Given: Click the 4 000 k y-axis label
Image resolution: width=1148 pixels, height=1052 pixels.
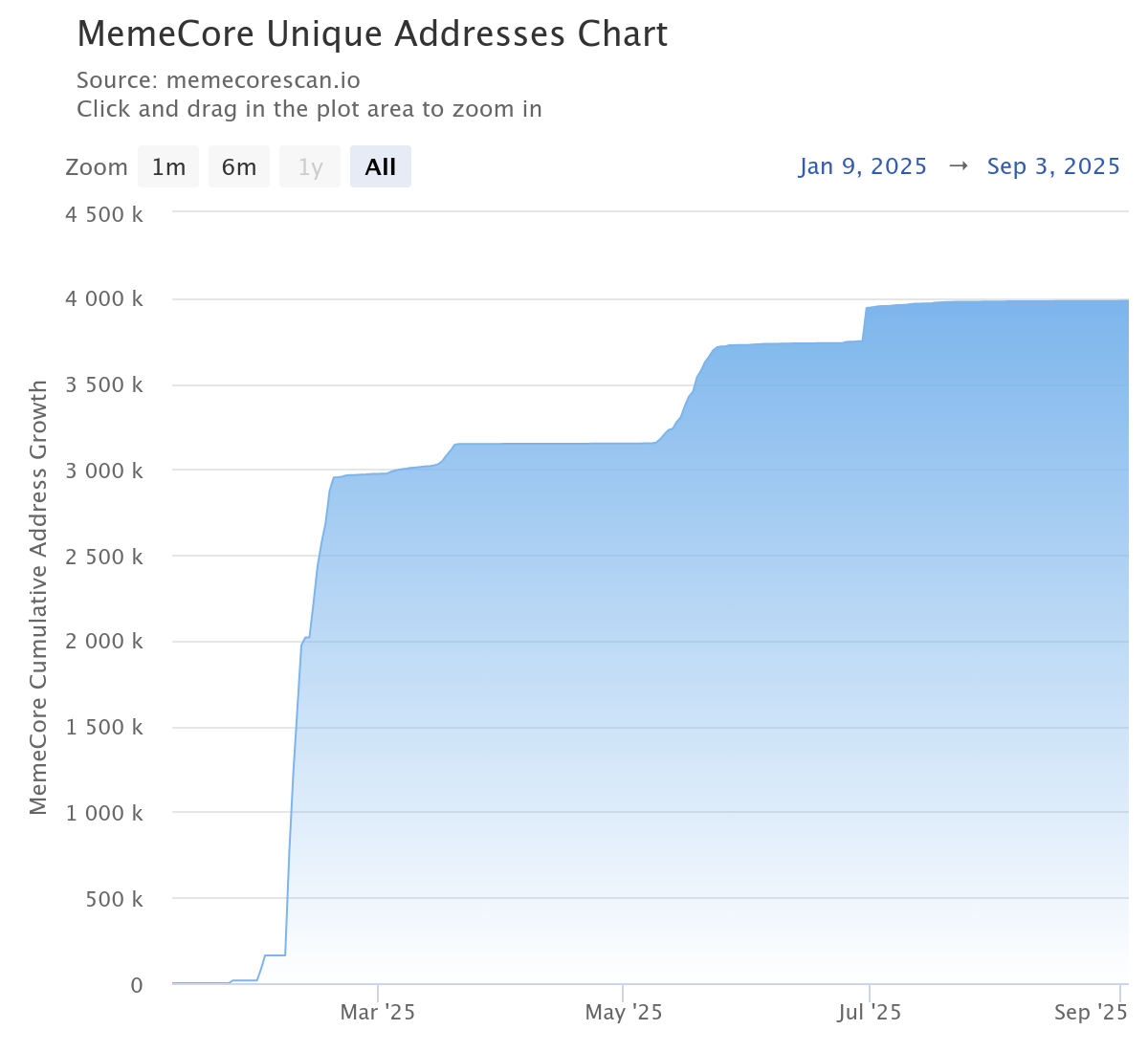Looking at the screenshot, I should click(x=103, y=299).
